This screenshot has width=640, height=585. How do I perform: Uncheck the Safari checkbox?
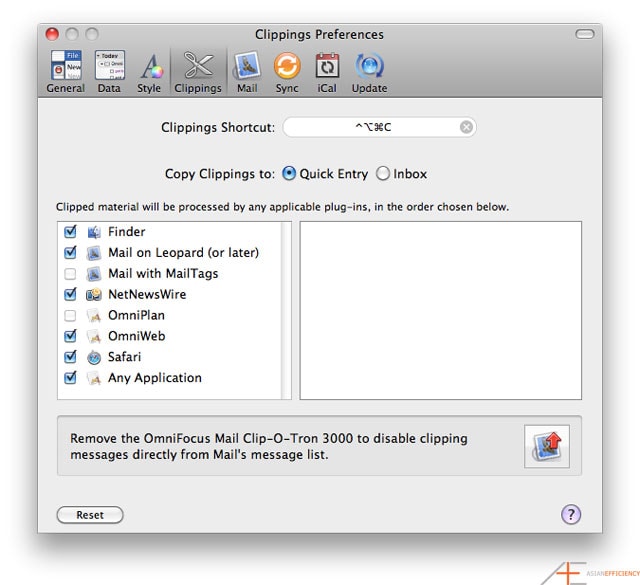click(70, 357)
